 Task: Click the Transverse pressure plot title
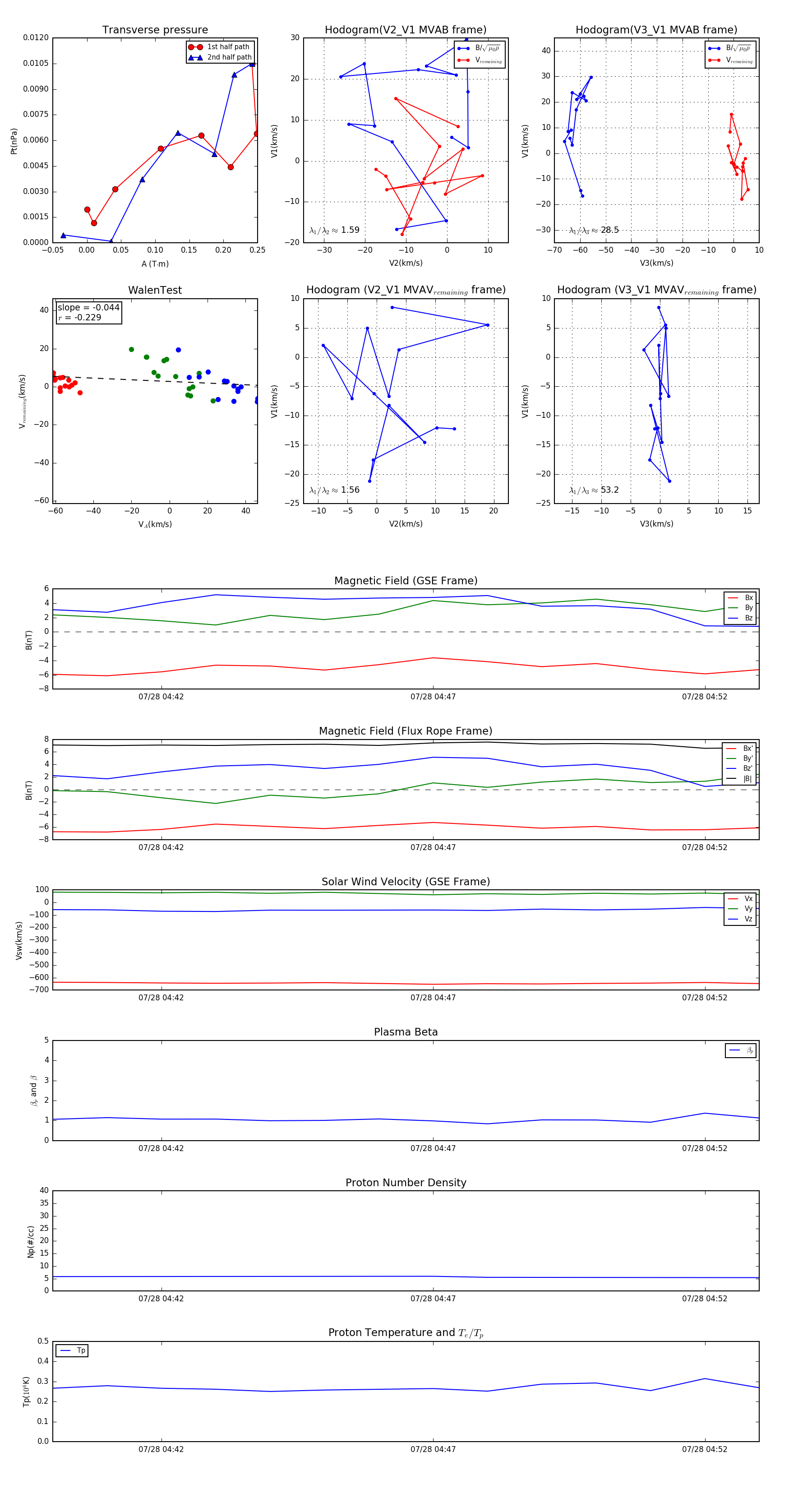pyautogui.click(x=155, y=29)
